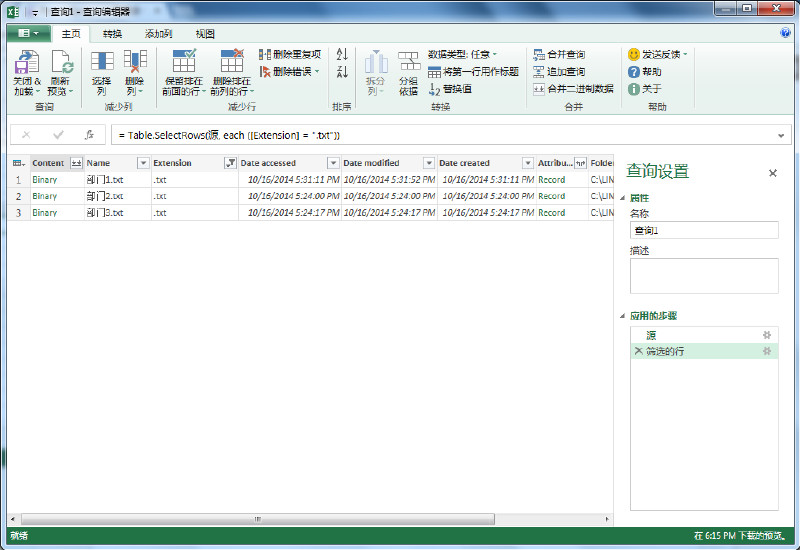Image resolution: width=800 pixels, height=550 pixels.
Task: Click Choose Columns (选择列) icon
Action: pos(102,62)
